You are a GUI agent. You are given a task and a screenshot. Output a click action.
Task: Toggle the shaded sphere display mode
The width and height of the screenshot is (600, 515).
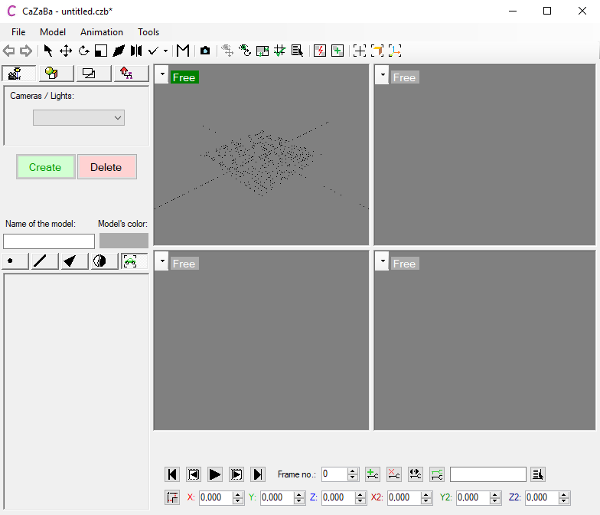(100, 261)
